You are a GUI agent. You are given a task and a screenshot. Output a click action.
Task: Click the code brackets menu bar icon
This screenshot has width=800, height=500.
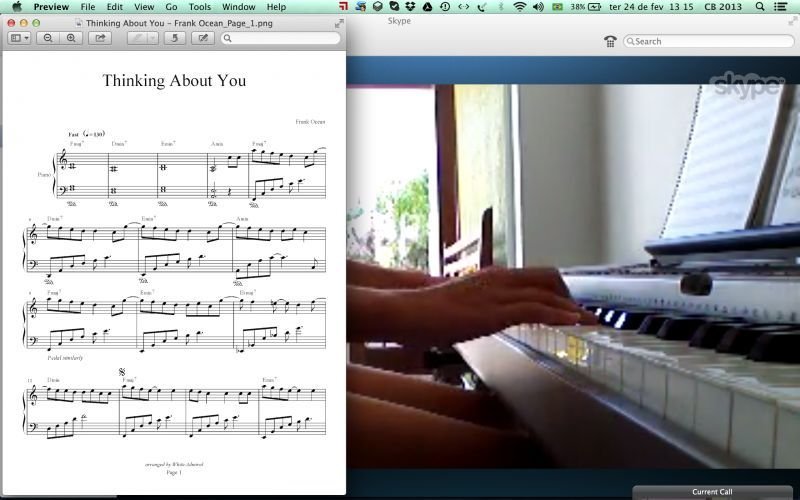click(x=463, y=7)
